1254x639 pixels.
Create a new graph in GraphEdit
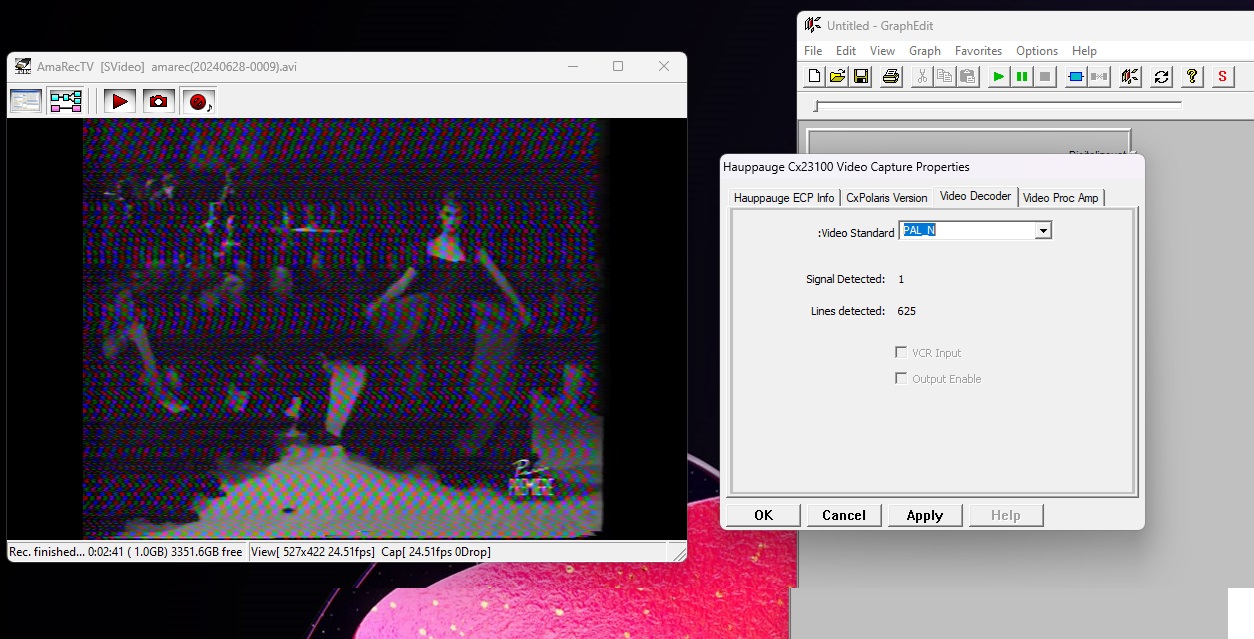point(815,76)
